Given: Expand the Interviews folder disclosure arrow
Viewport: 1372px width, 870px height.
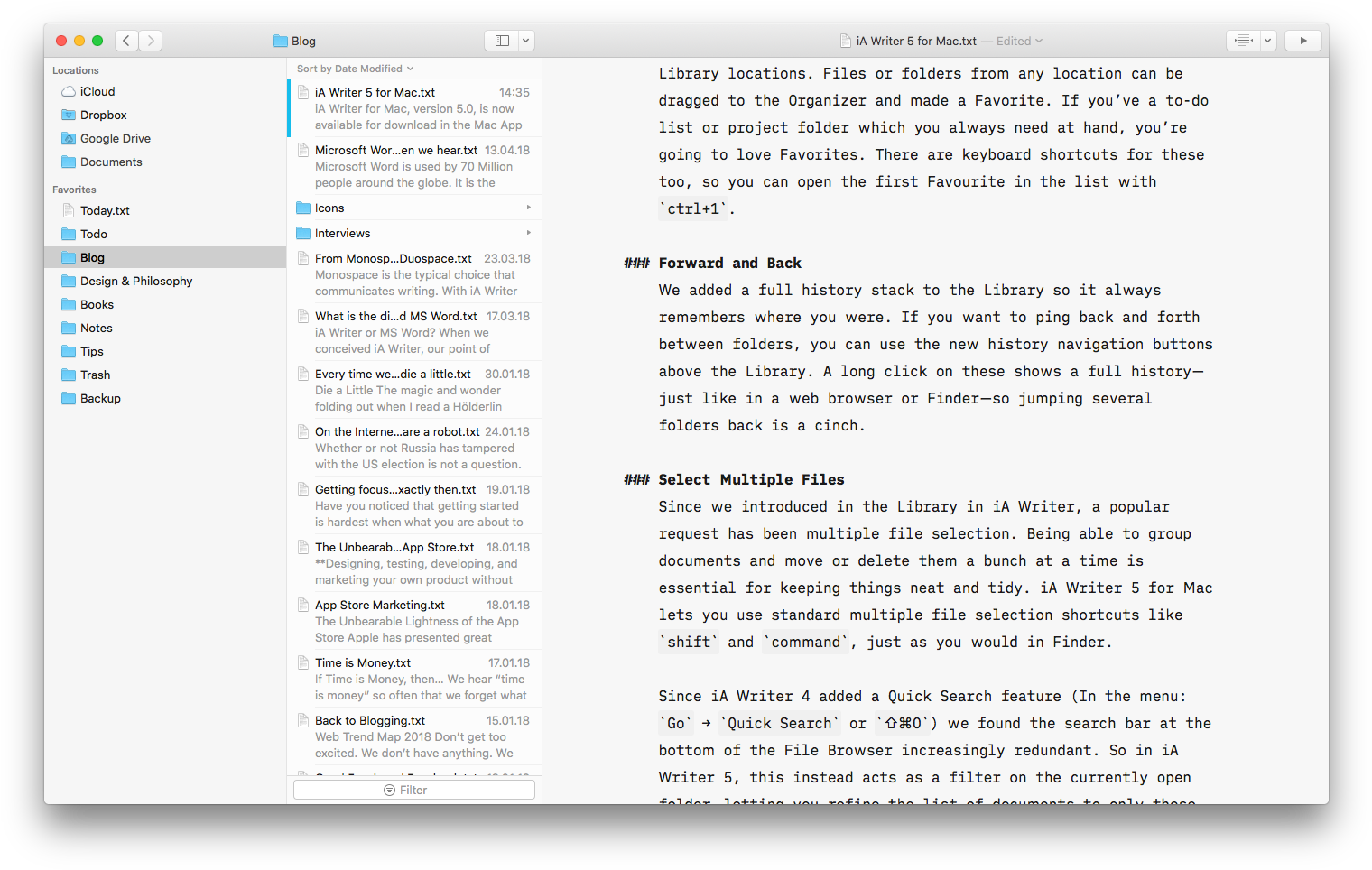Looking at the screenshot, I should [528, 233].
